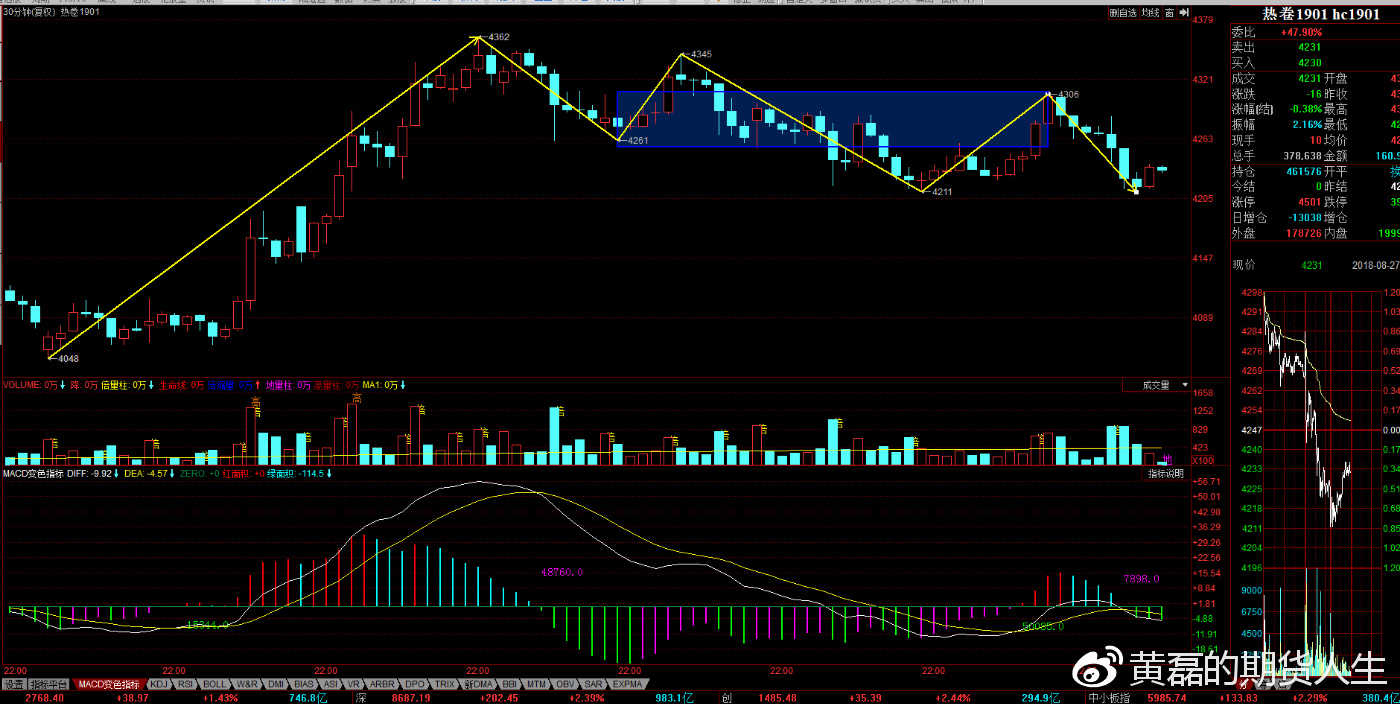Image resolution: width=1400 pixels, height=704 pixels.
Task: Click the 地量柱 indicator label
Action: (x=288, y=385)
